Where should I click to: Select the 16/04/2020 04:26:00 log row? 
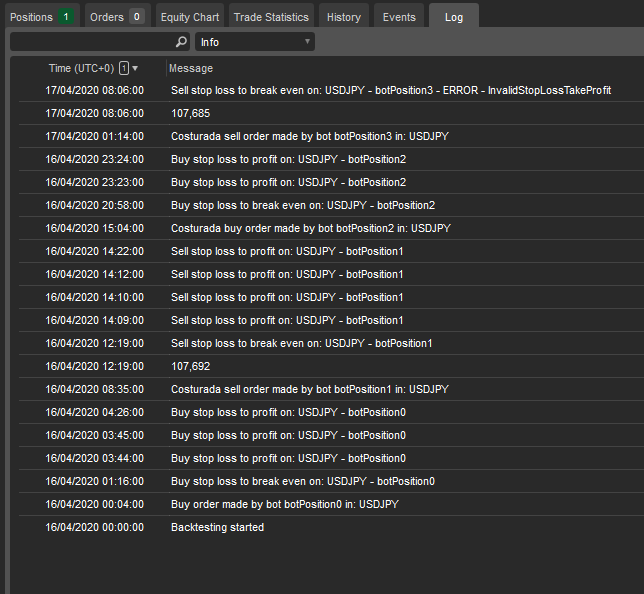pos(331,412)
